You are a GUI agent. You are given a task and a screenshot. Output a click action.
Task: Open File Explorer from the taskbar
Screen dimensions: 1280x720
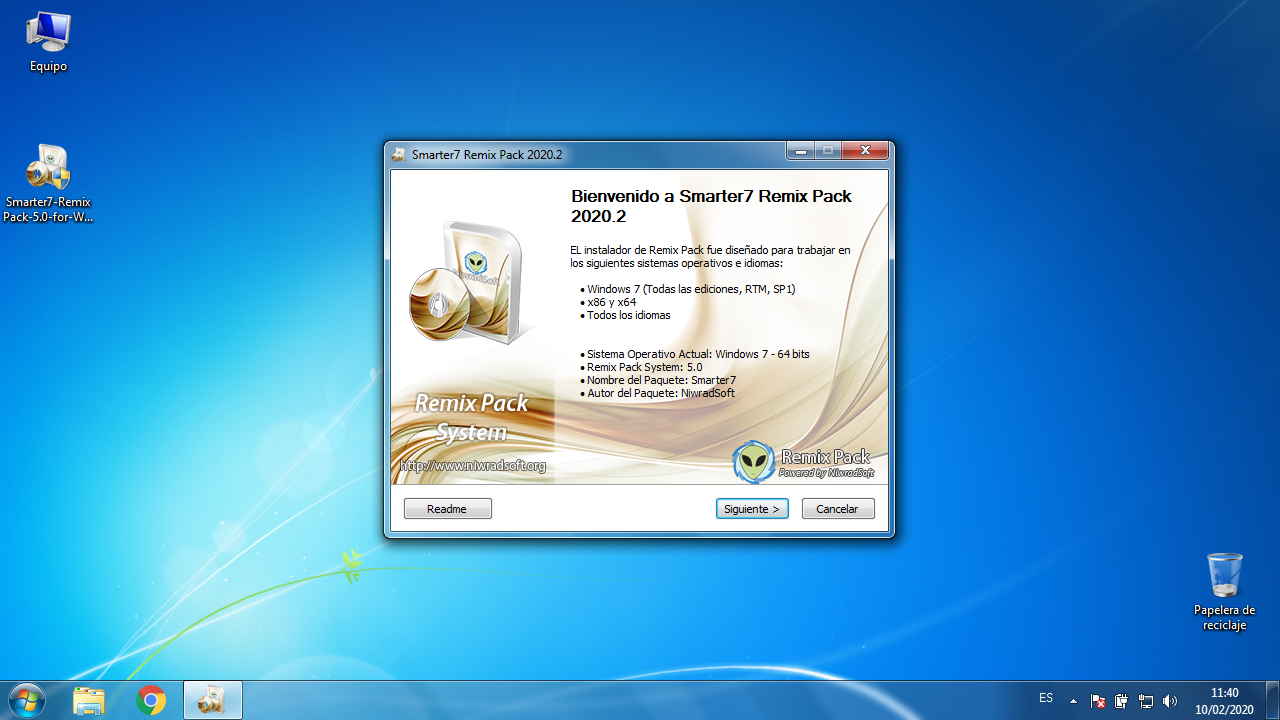pos(89,701)
